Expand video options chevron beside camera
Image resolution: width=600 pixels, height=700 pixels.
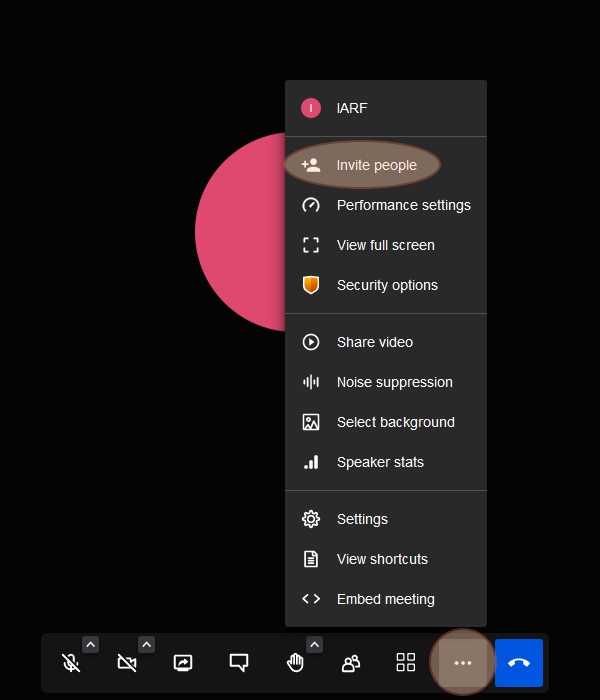coord(146,645)
